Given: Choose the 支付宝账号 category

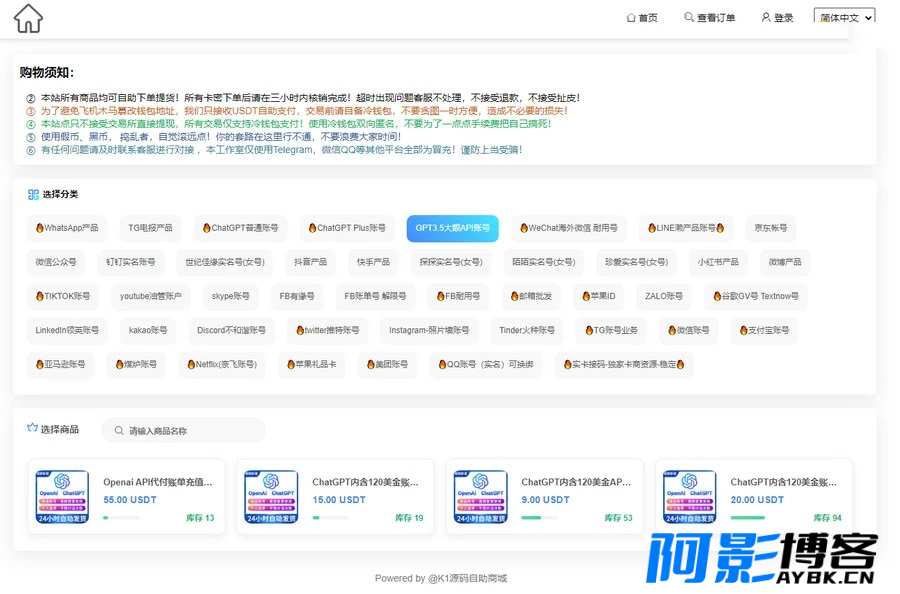Looking at the screenshot, I should click(x=764, y=330).
